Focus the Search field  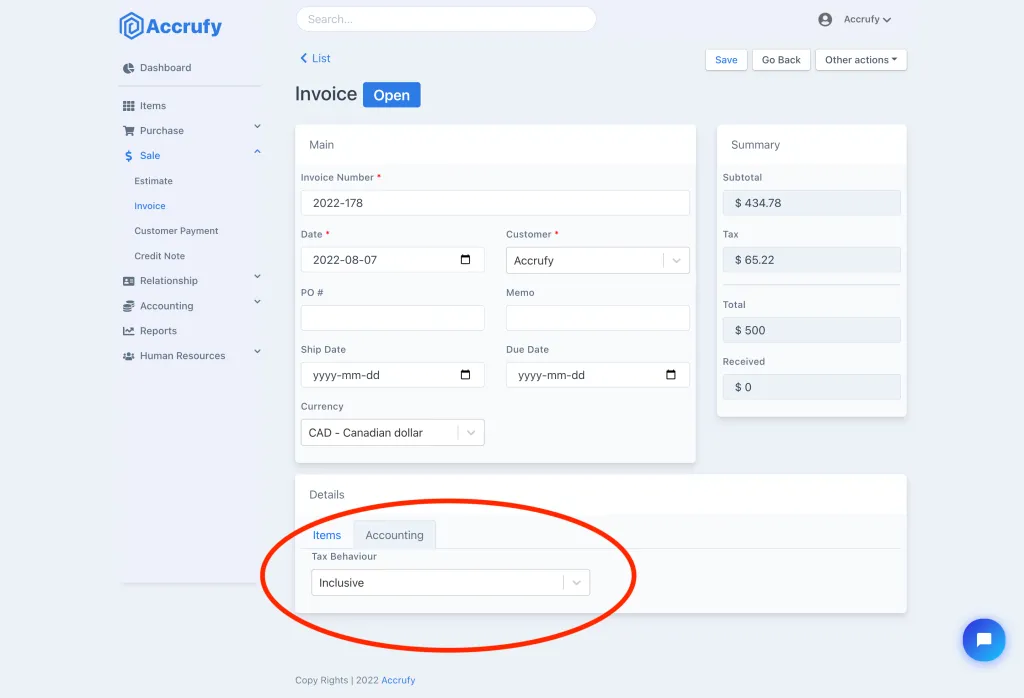coord(446,20)
